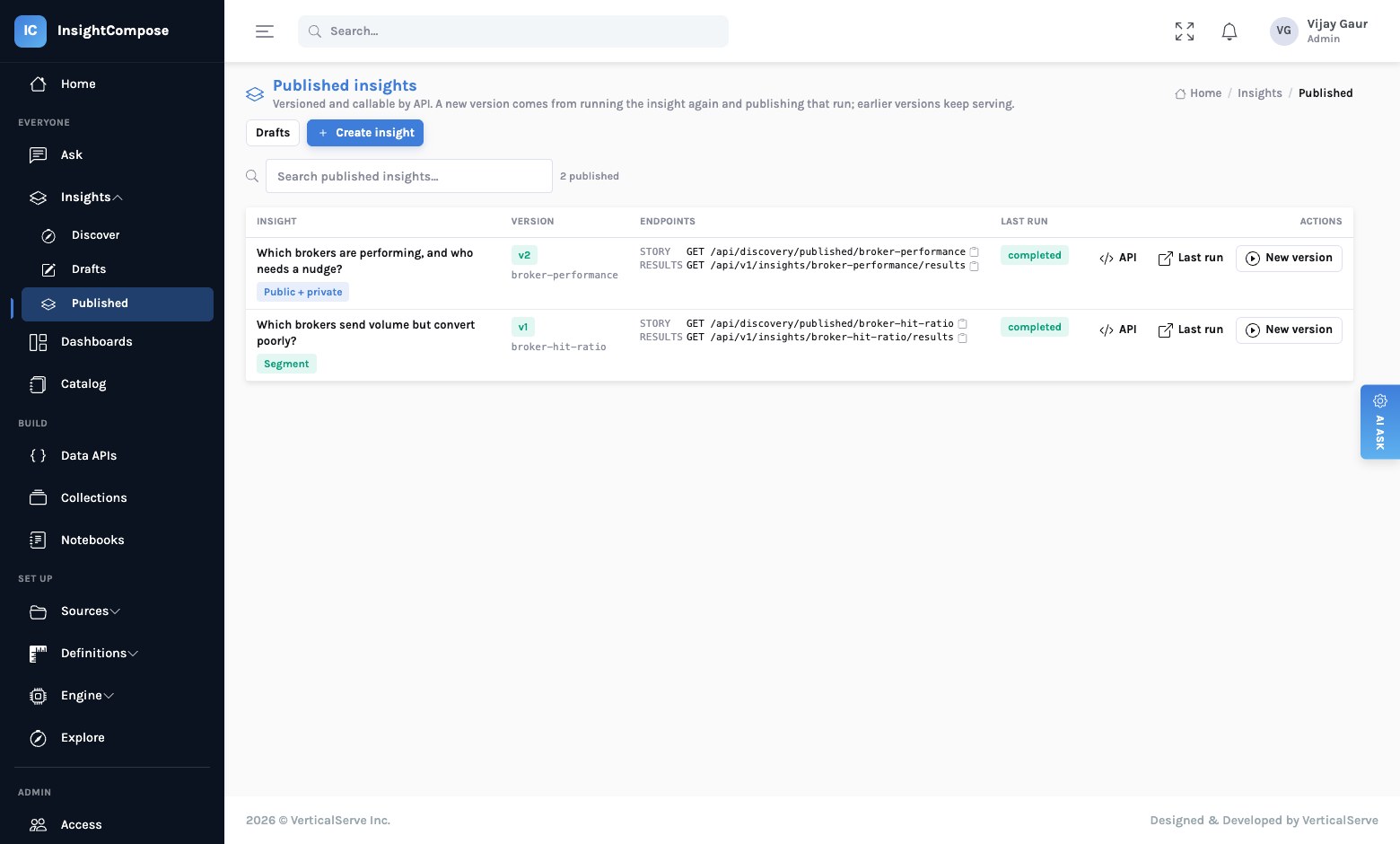The width and height of the screenshot is (1400, 844).
Task: Click the Home house icon in sidebar
Action: 38,84
